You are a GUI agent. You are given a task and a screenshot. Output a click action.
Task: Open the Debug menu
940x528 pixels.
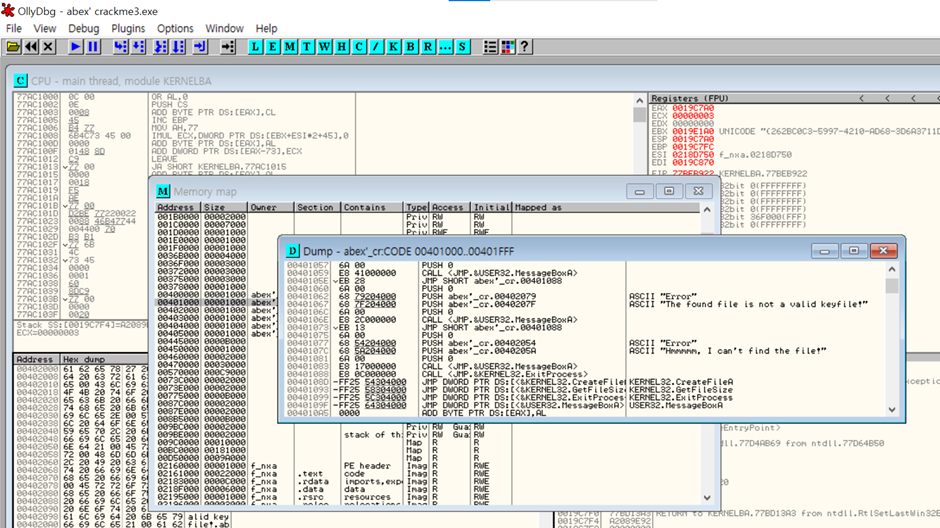(83, 28)
